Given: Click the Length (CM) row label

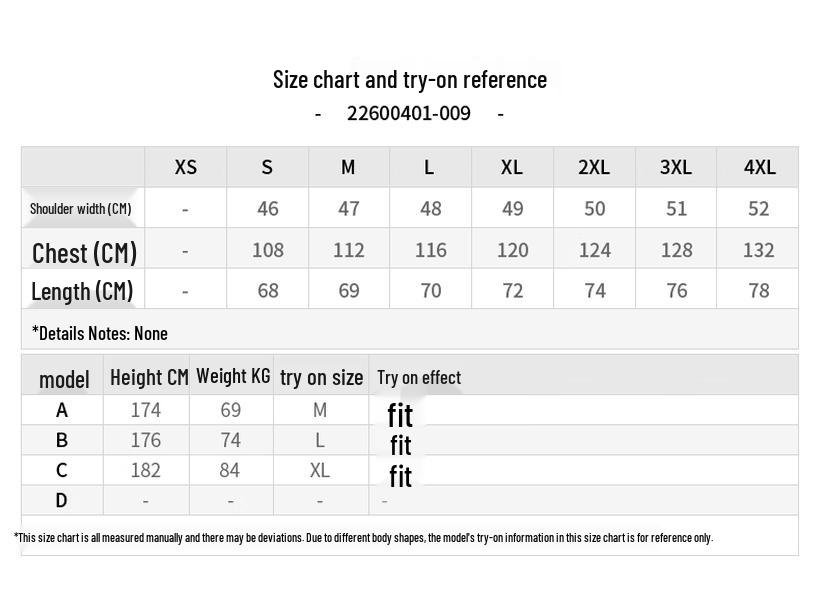Looking at the screenshot, I should coord(82,292).
